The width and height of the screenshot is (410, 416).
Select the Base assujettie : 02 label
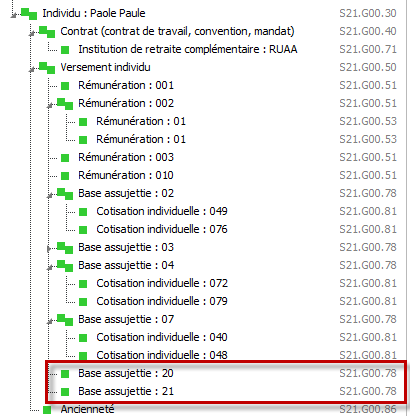tap(126, 193)
